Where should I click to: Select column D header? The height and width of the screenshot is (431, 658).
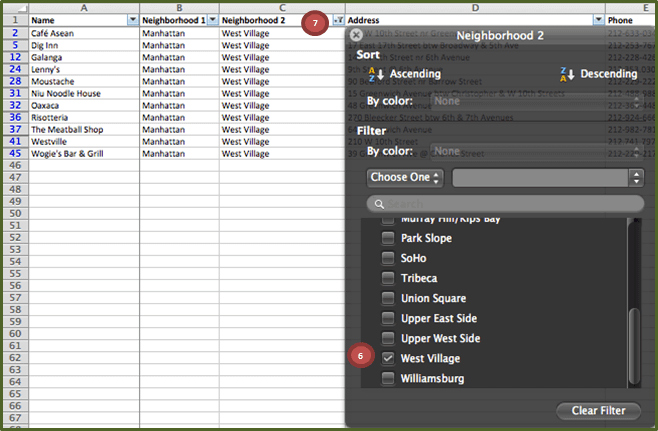(475, 8)
